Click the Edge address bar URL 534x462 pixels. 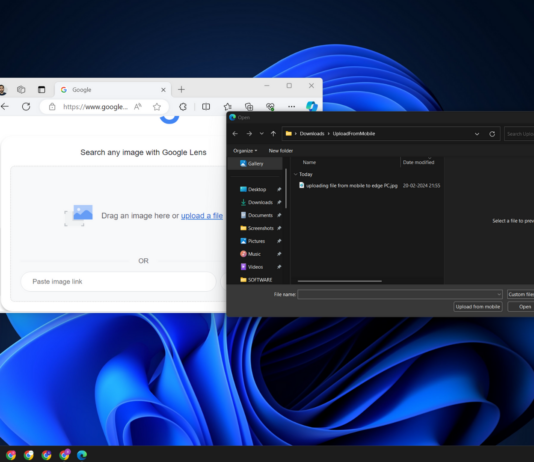click(x=95, y=107)
